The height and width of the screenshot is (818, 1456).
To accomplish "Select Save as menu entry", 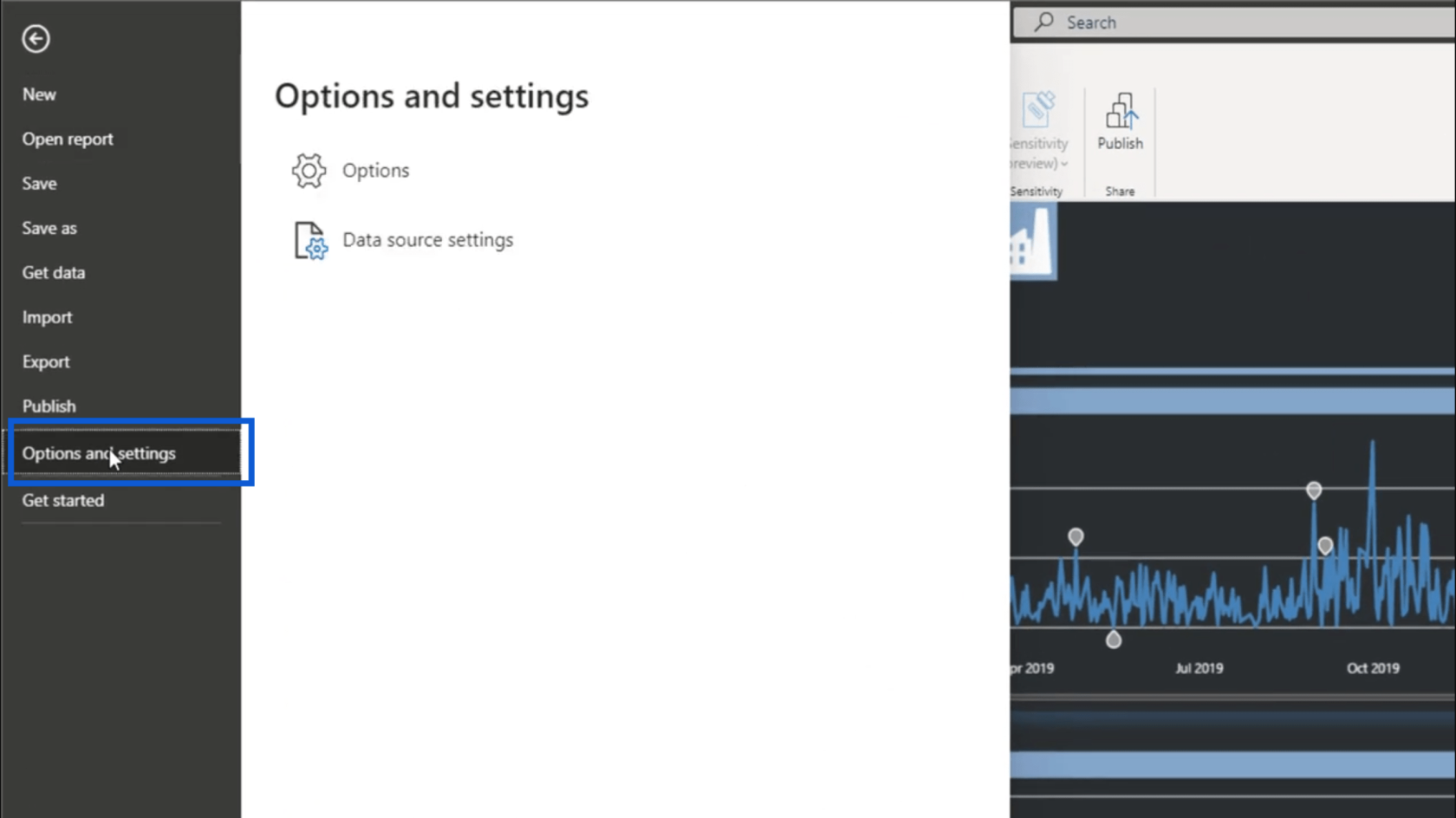I will pos(49,228).
